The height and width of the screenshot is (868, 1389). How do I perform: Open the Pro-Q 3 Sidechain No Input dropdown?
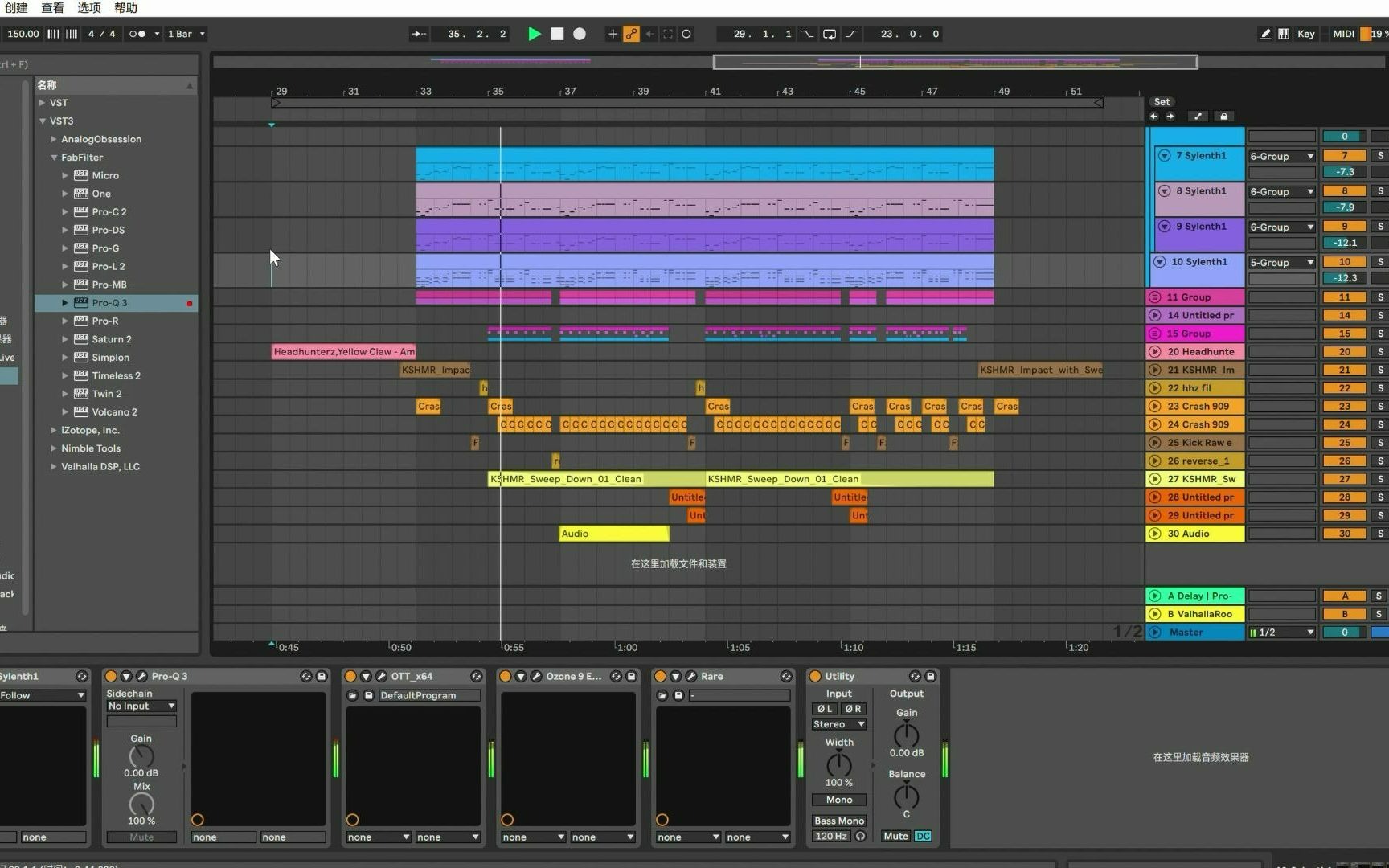coord(141,706)
